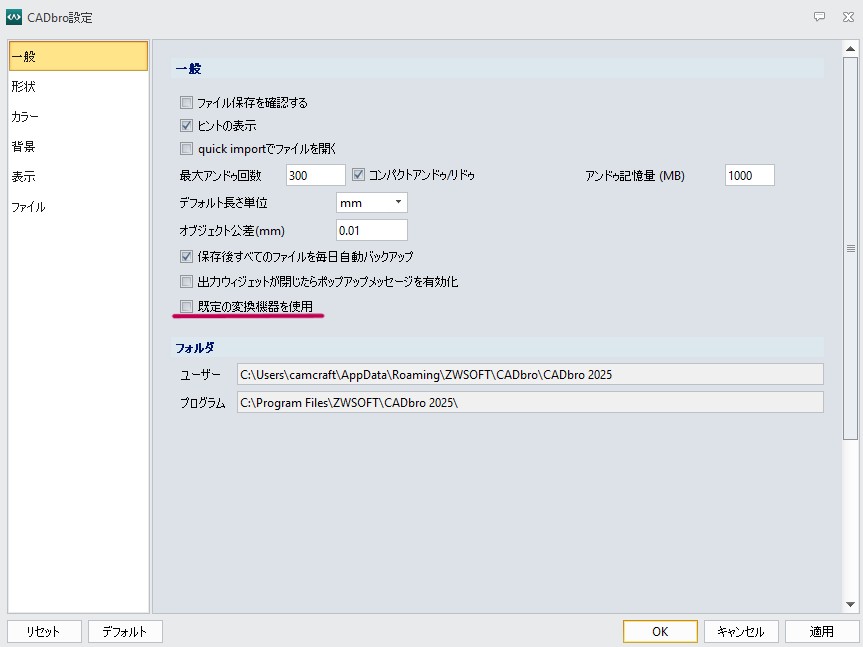This screenshot has height=647, width=863.
Task: Open the 背景 settings category
Action: click(x=78, y=146)
